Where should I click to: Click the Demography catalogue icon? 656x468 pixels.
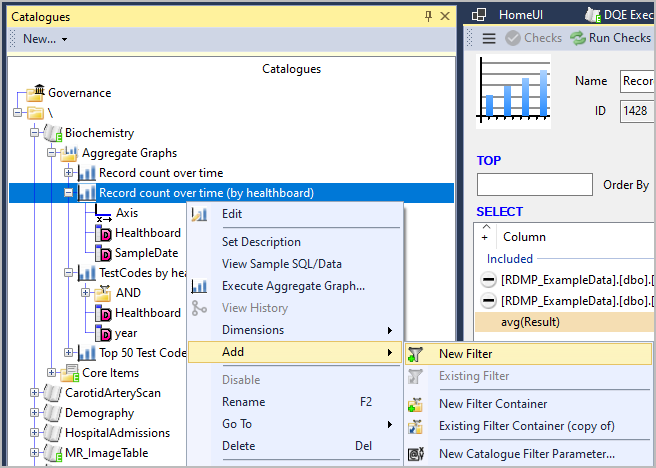(53, 413)
